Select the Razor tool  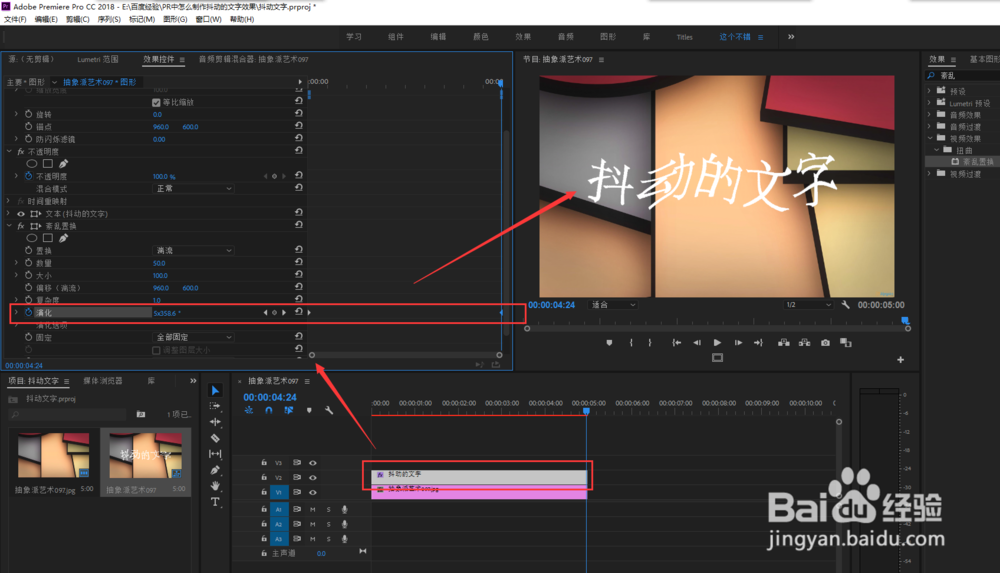pos(215,438)
